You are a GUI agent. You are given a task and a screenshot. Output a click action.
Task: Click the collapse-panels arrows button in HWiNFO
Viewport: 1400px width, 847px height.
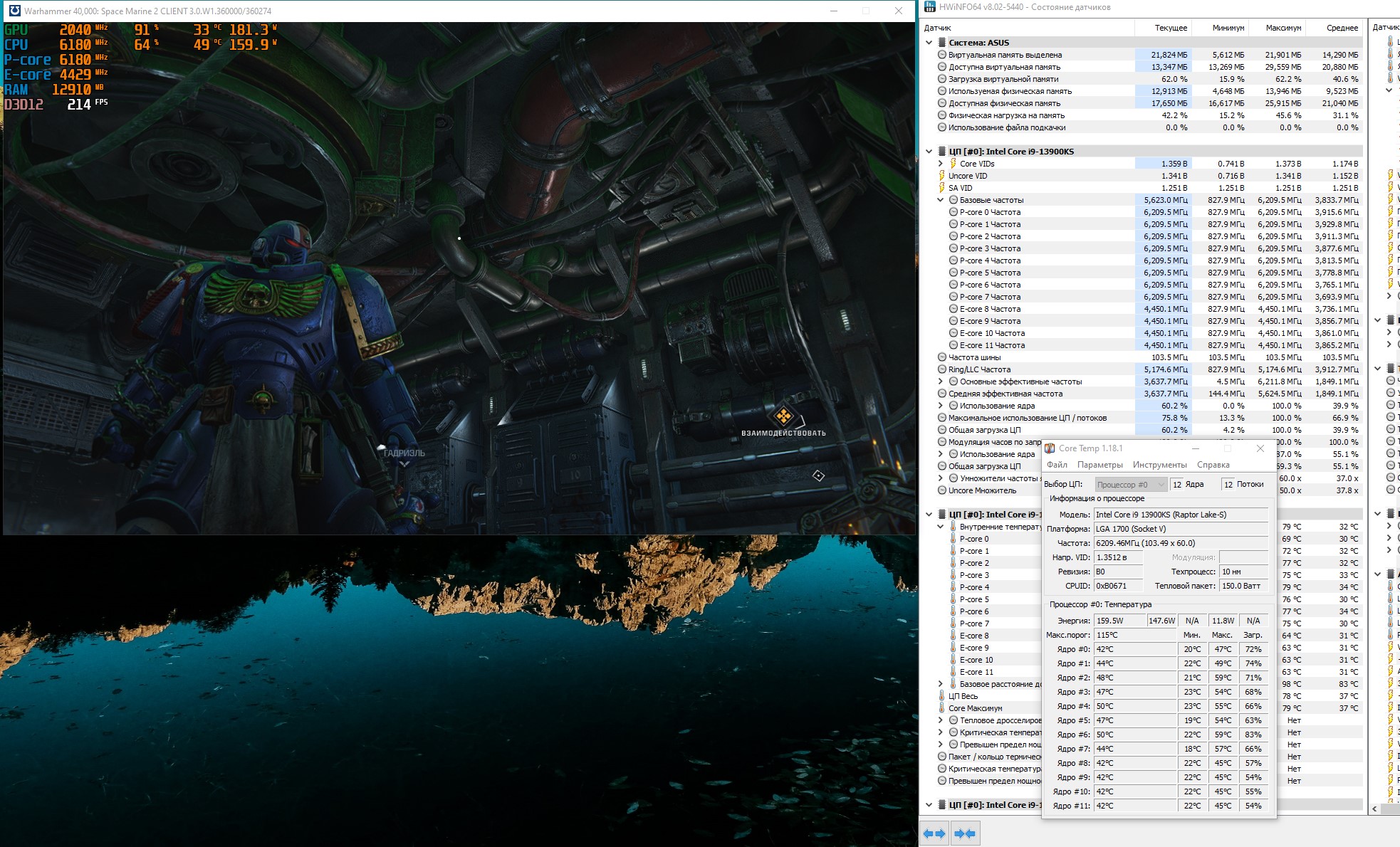click(x=965, y=833)
